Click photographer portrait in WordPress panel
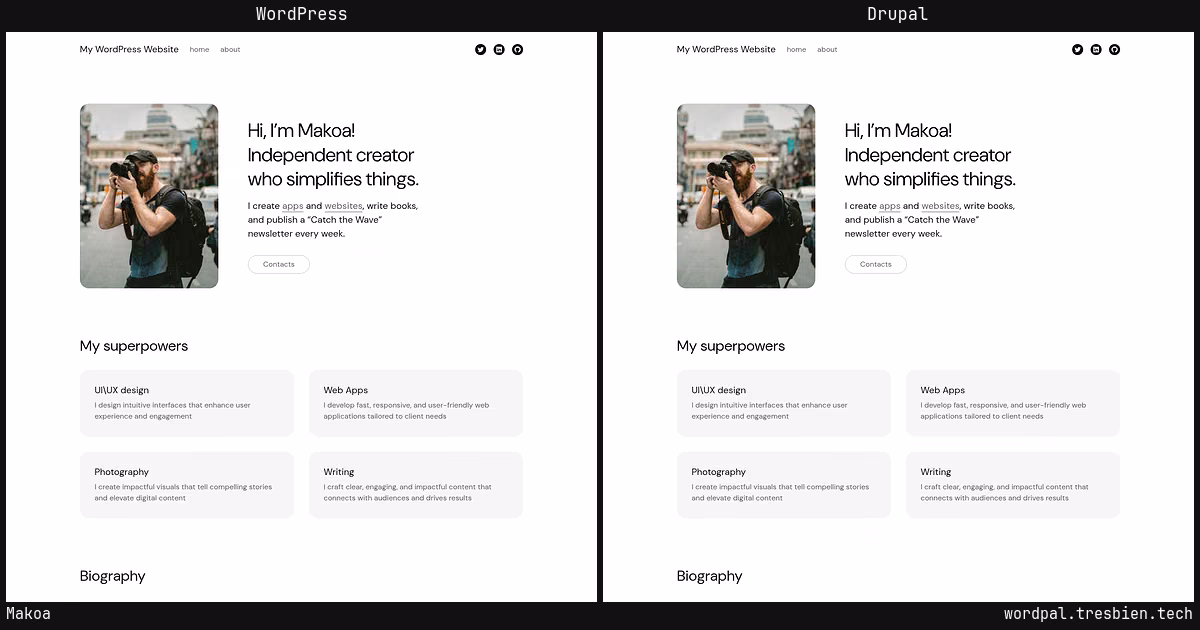Viewport: 1200px width, 630px height. coord(149,196)
